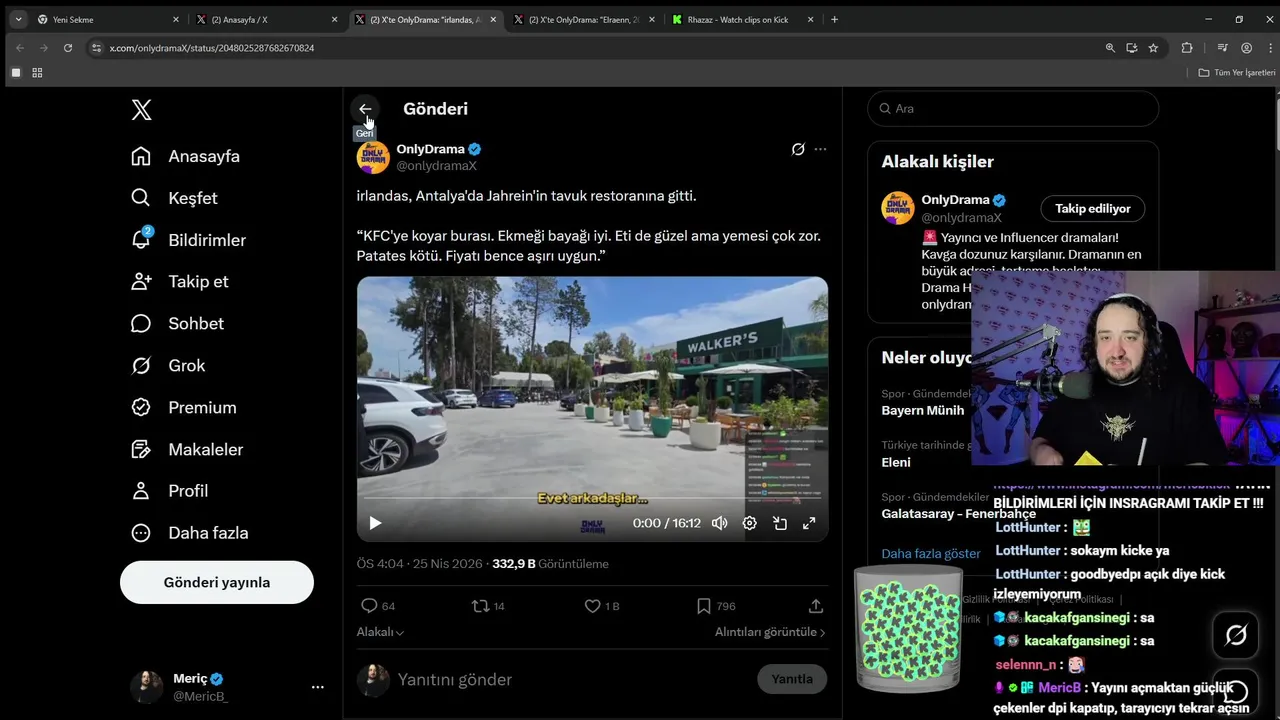
Task: Open account menu dots next to Meriç
Action: pyautogui.click(x=318, y=687)
